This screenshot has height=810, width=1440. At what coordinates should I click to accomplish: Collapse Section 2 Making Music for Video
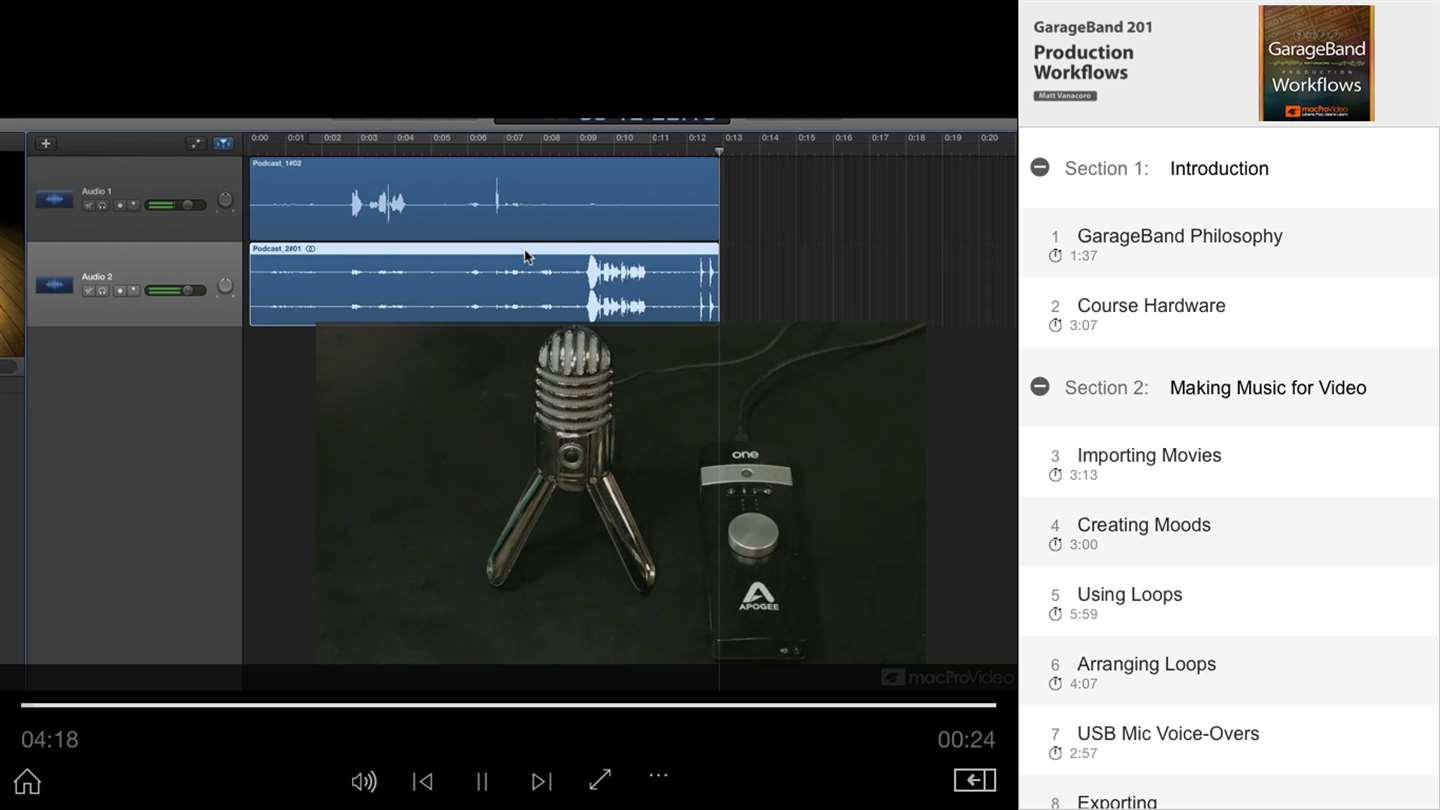coord(1040,387)
